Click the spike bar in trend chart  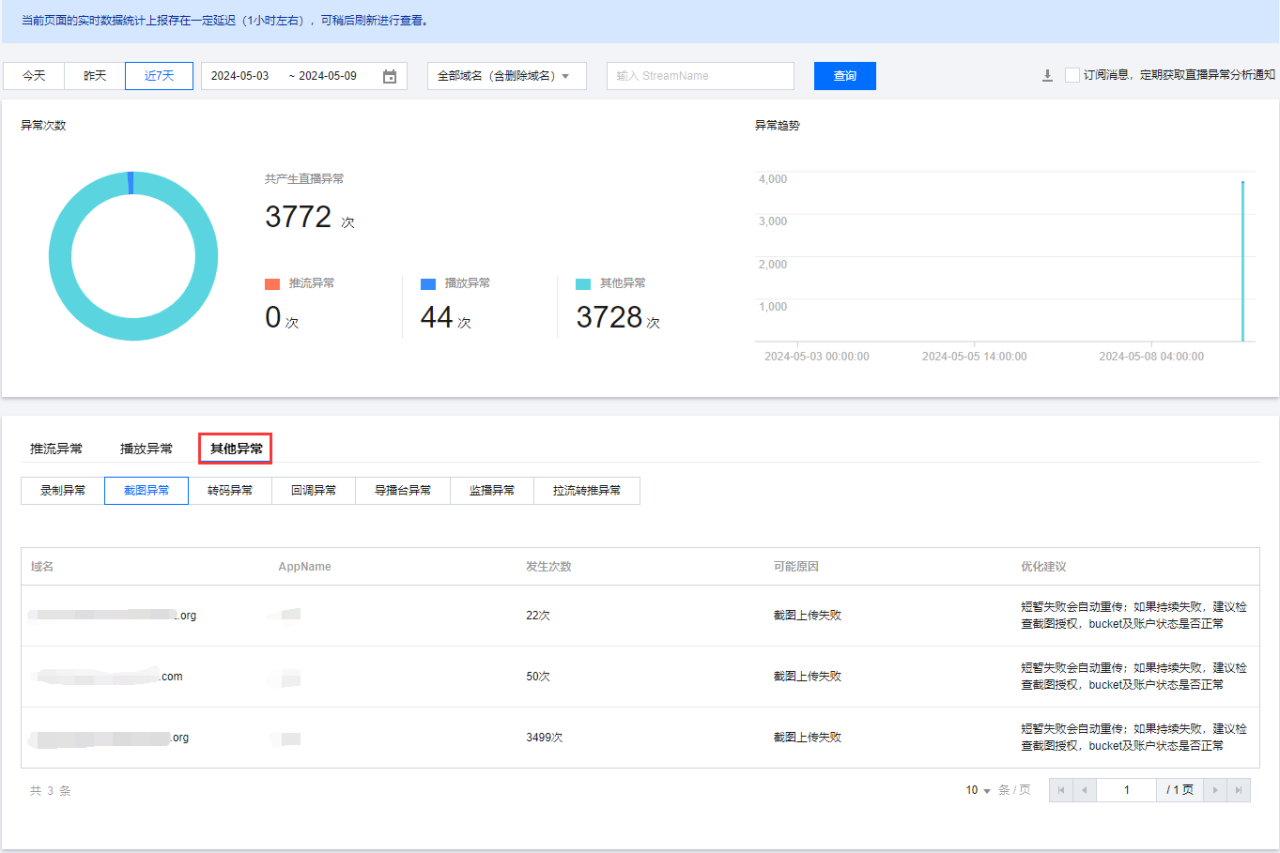tap(1242, 261)
